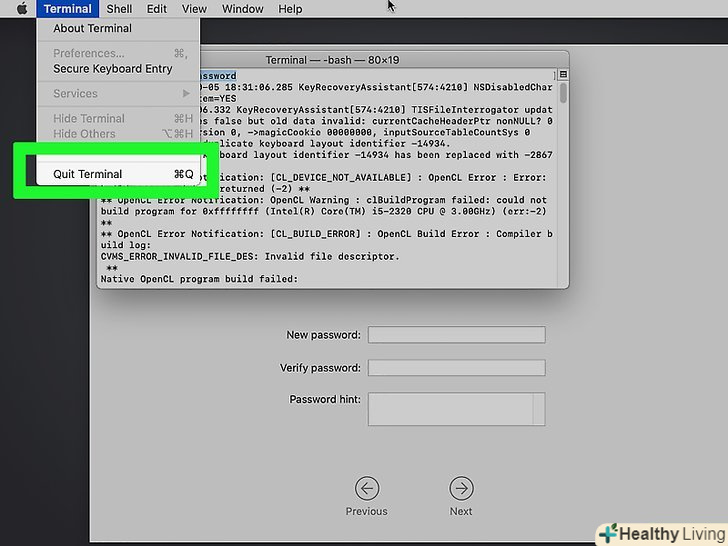Screen dimensions: 728x546
Task: Toggle Secure Keyboard Entry
Action: point(118,69)
